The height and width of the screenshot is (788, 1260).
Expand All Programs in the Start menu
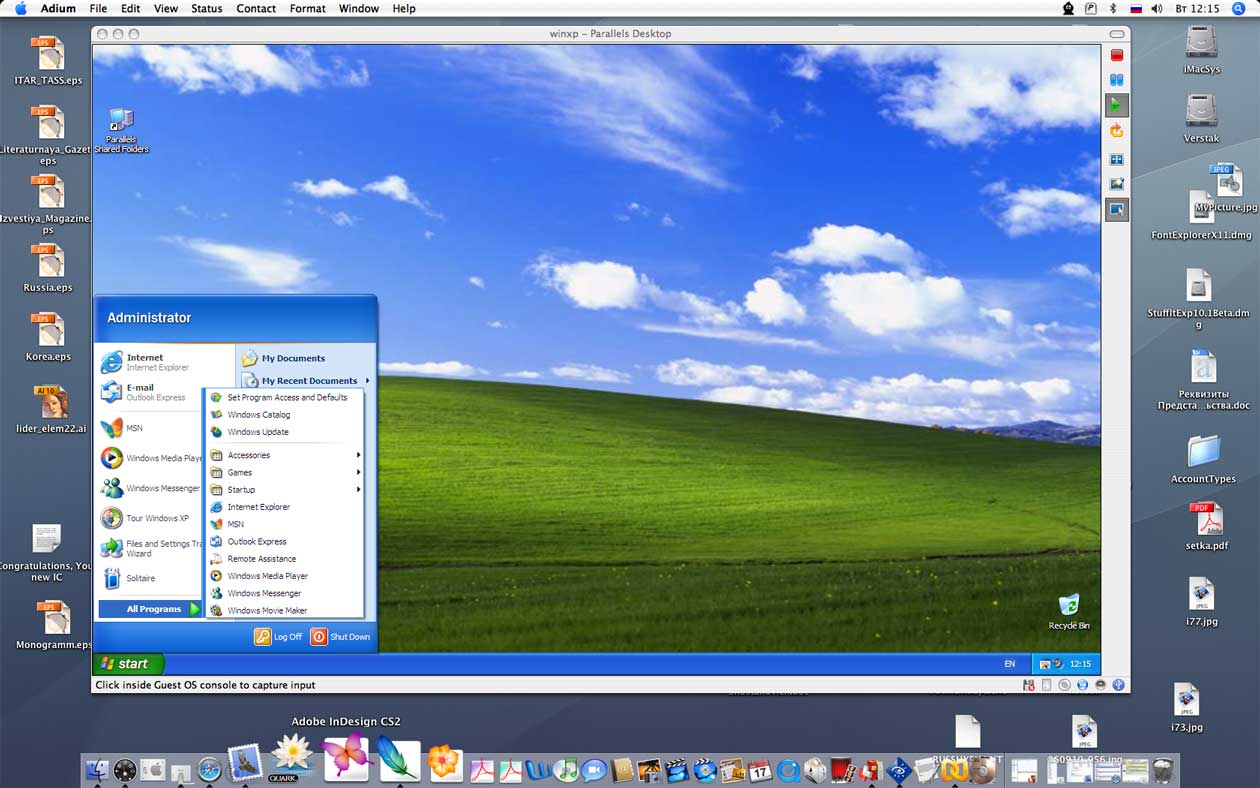pyautogui.click(x=150, y=609)
